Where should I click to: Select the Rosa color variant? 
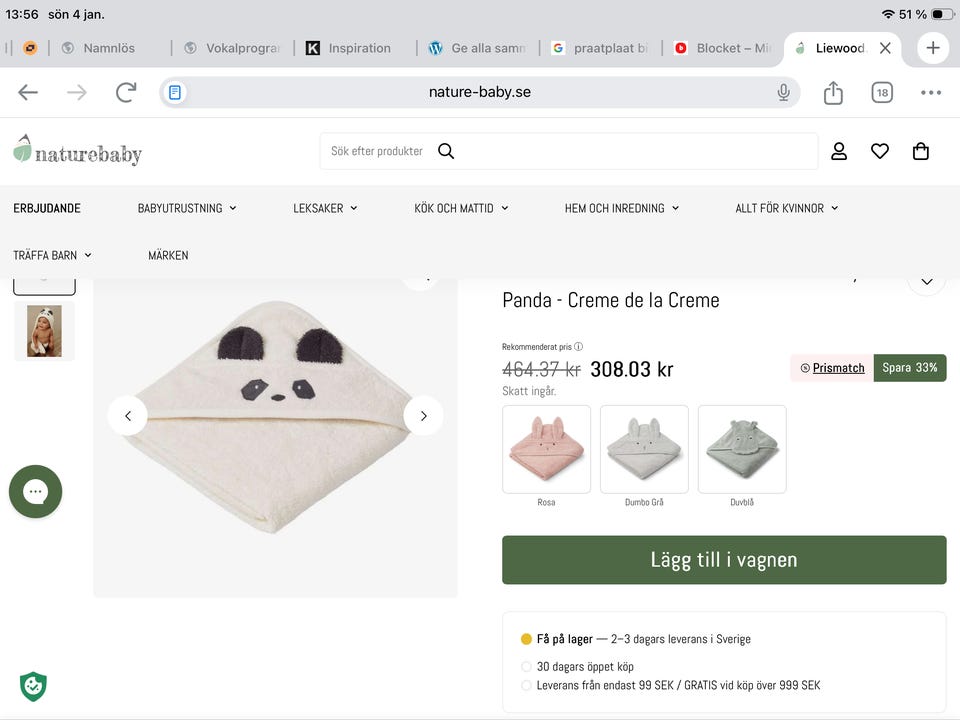546,449
